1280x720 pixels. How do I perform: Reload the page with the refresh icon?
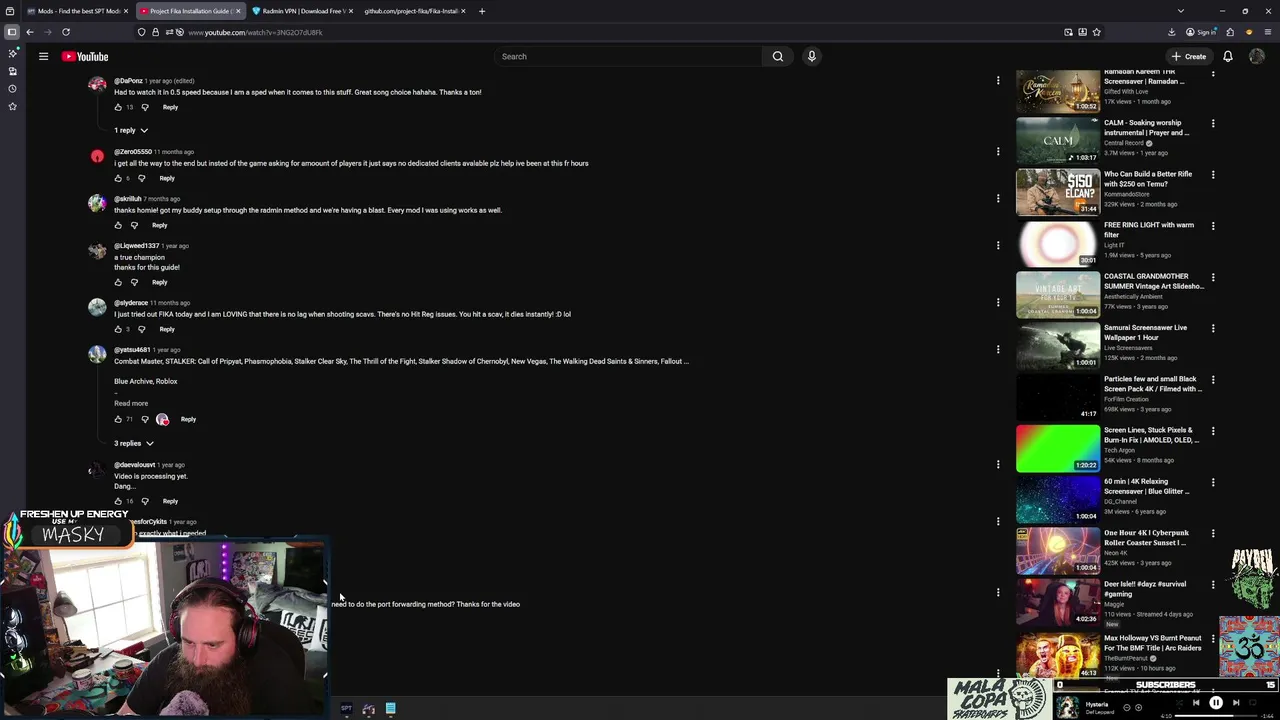click(x=66, y=32)
